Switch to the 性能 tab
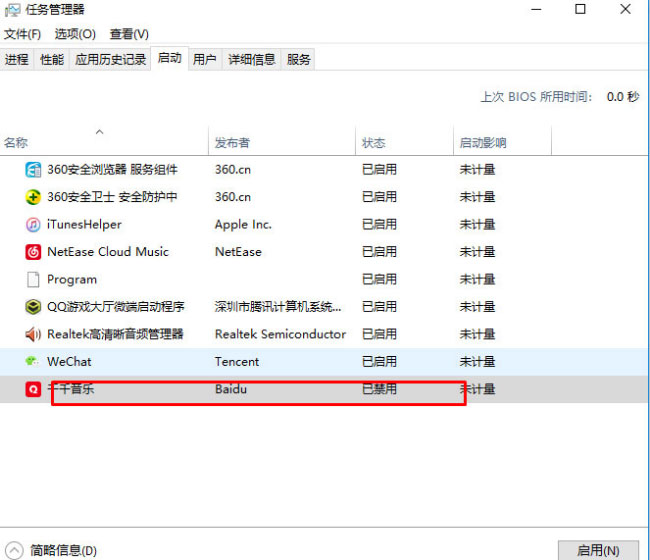This screenshot has height=560, width=650. tap(52, 59)
